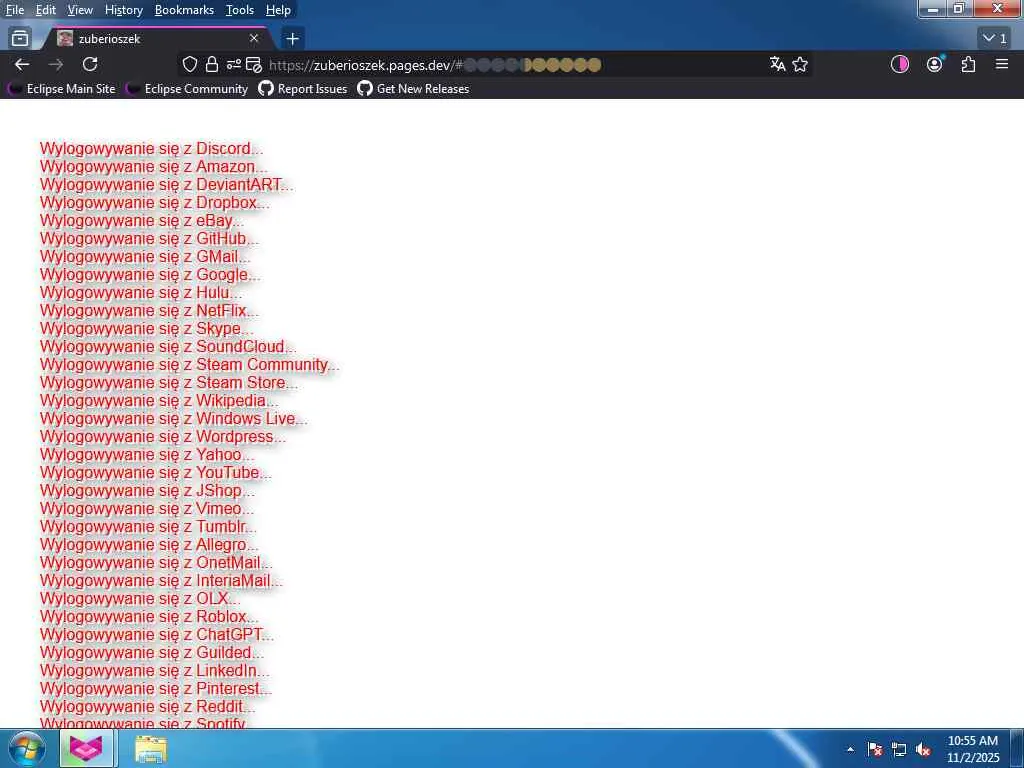The height and width of the screenshot is (768, 1024).
Task: Click 'Wylogowywanie się z GMail...' line
Action: tap(145, 256)
